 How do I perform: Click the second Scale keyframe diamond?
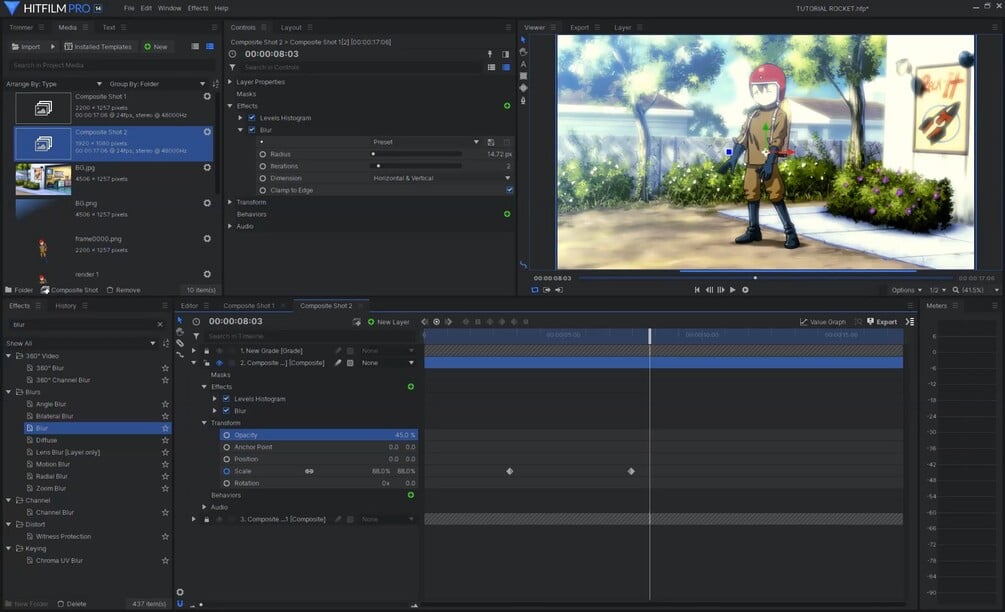click(x=631, y=471)
